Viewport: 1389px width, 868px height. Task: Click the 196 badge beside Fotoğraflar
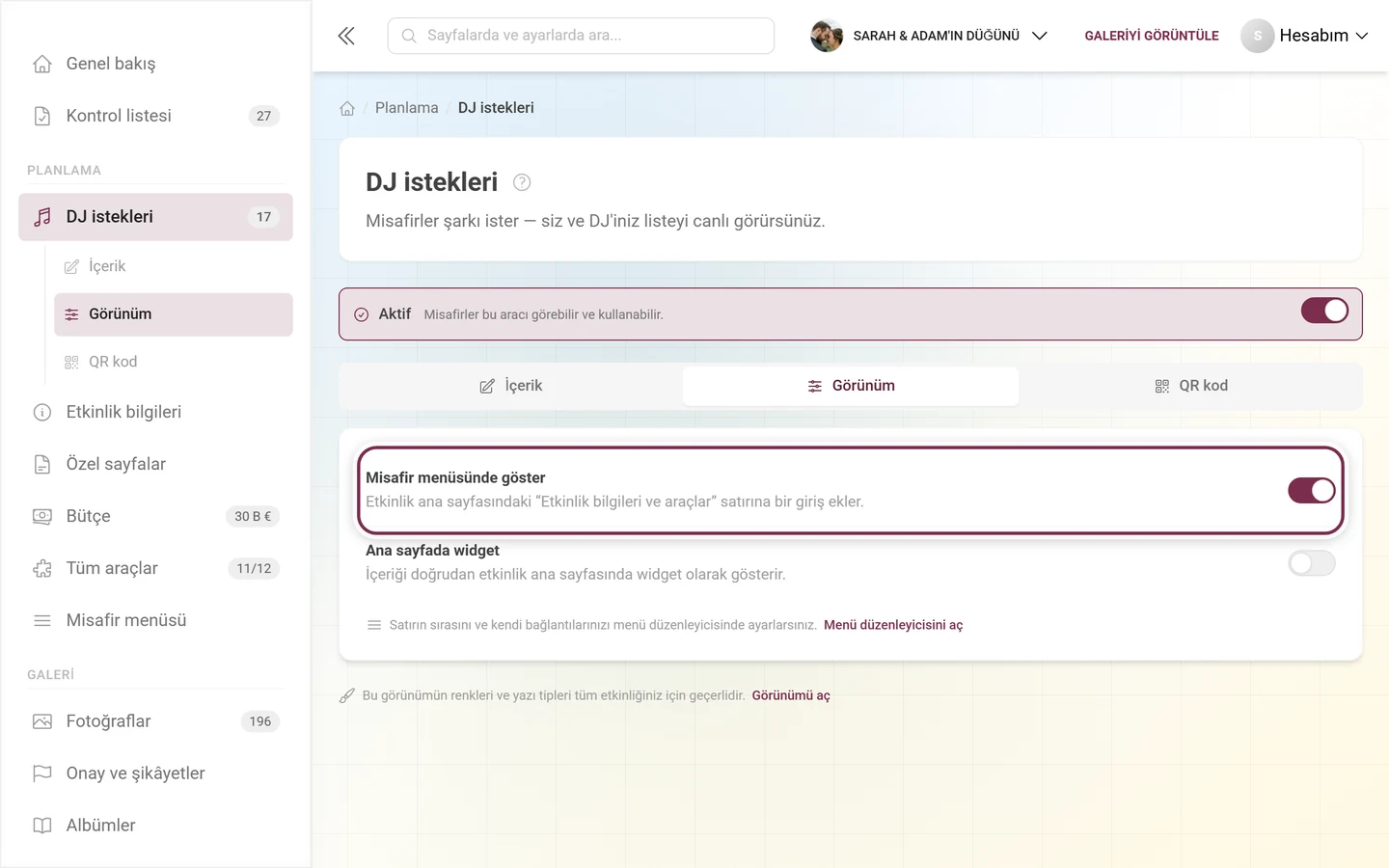pyautogui.click(x=260, y=721)
